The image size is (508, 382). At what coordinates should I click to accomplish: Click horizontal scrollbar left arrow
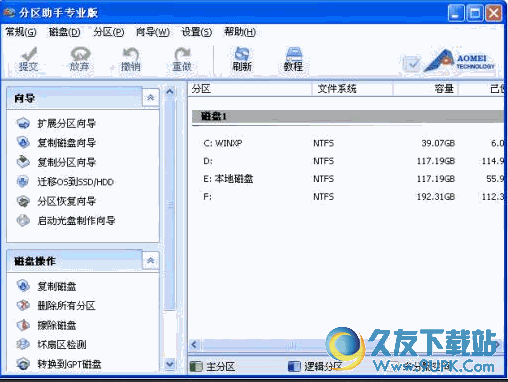[195, 345]
